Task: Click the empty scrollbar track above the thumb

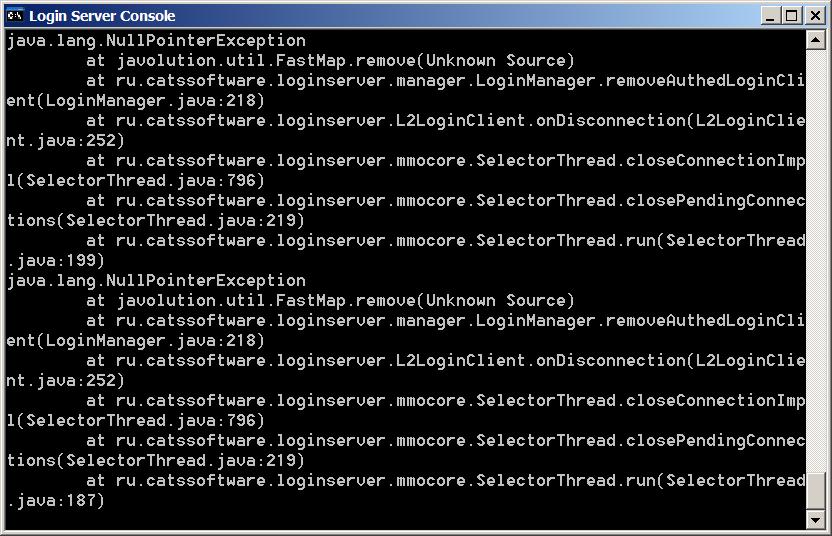Action: point(816,250)
